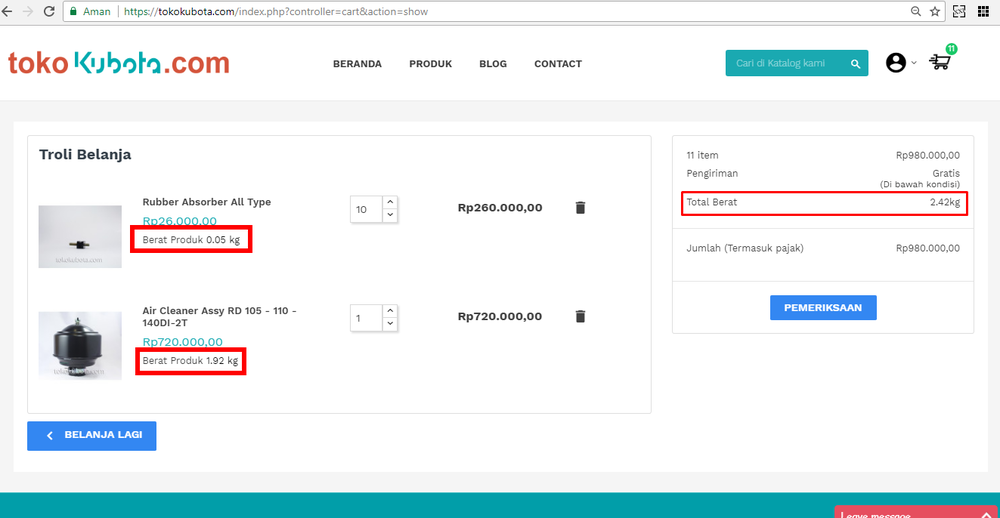
Task: Focus the Cari di Katalog kami search field
Action: pyautogui.click(x=788, y=63)
